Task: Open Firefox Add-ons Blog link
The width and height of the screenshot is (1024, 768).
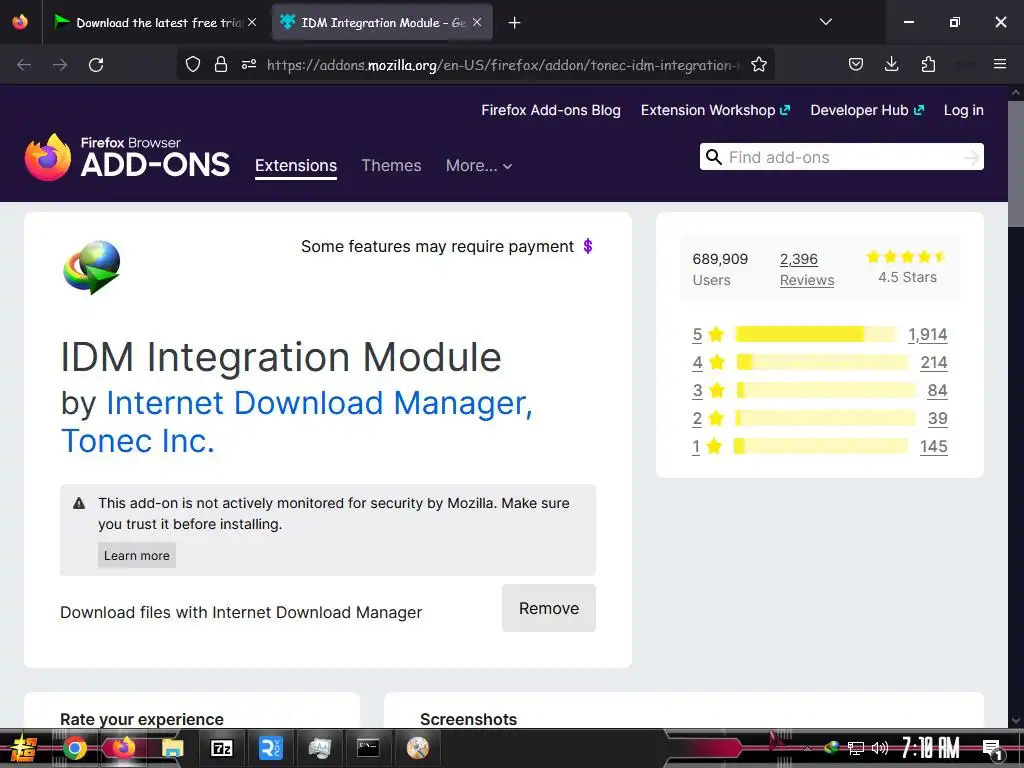Action: (x=551, y=110)
